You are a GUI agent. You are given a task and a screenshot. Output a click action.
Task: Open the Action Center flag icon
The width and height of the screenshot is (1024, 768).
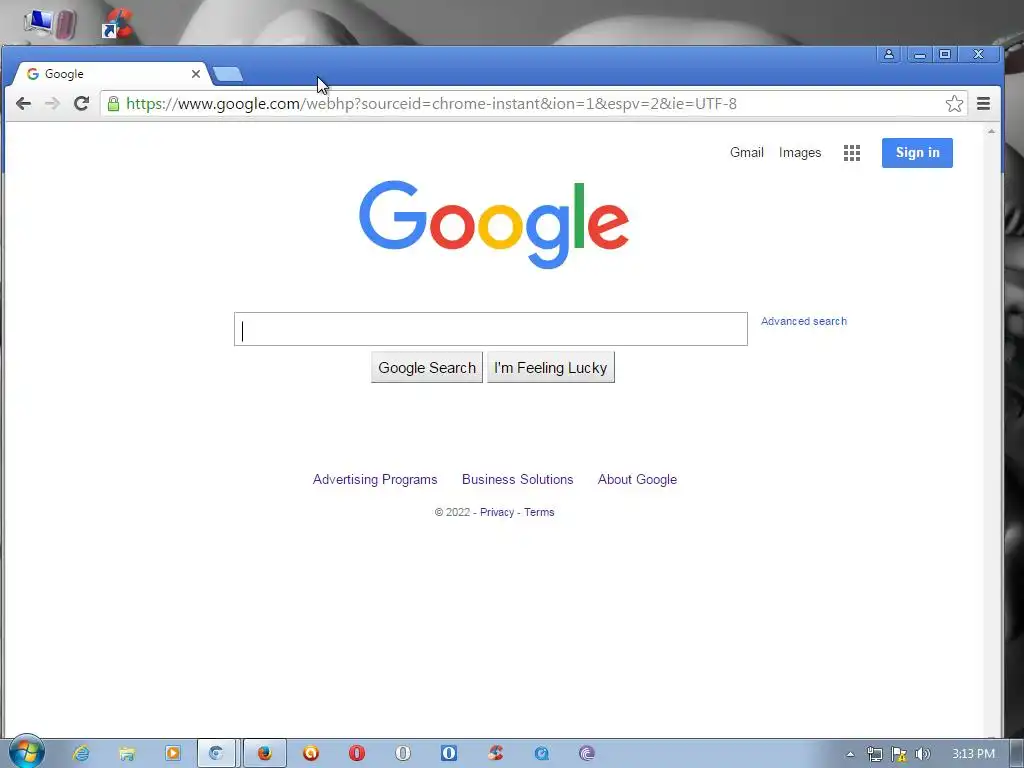point(899,754)
